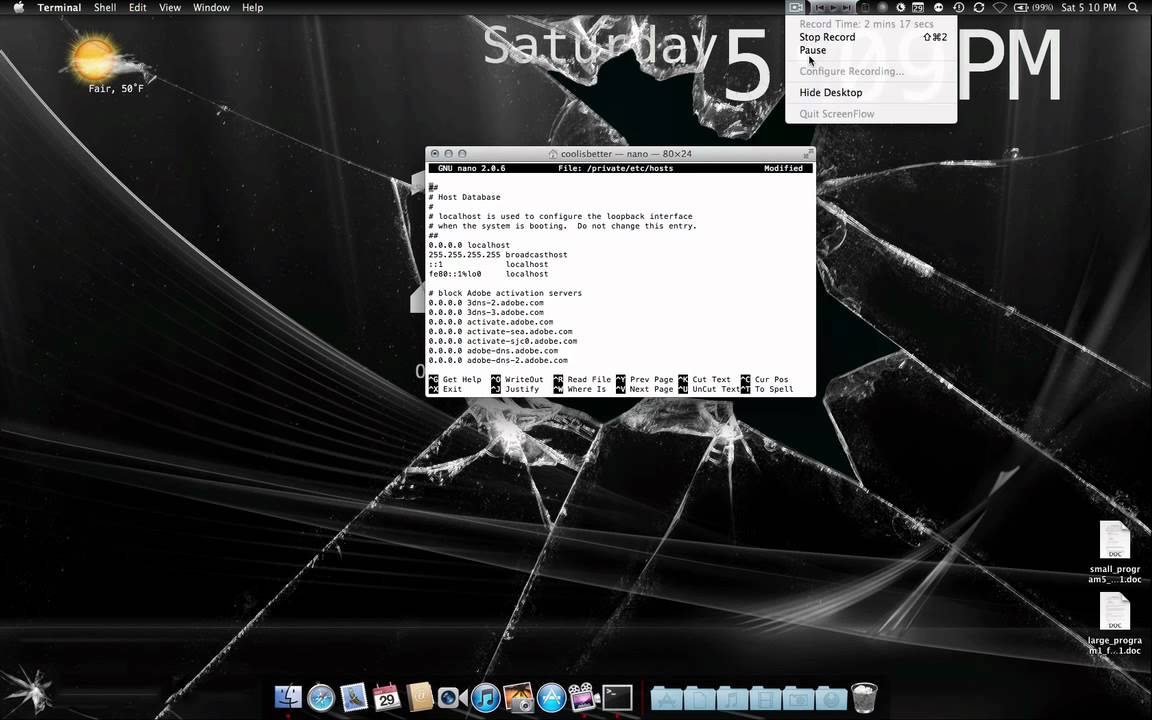Screen dimensions: 1152x720
Task: Open the Mail stamp icon in Dock
Action: tap(353, 697)
